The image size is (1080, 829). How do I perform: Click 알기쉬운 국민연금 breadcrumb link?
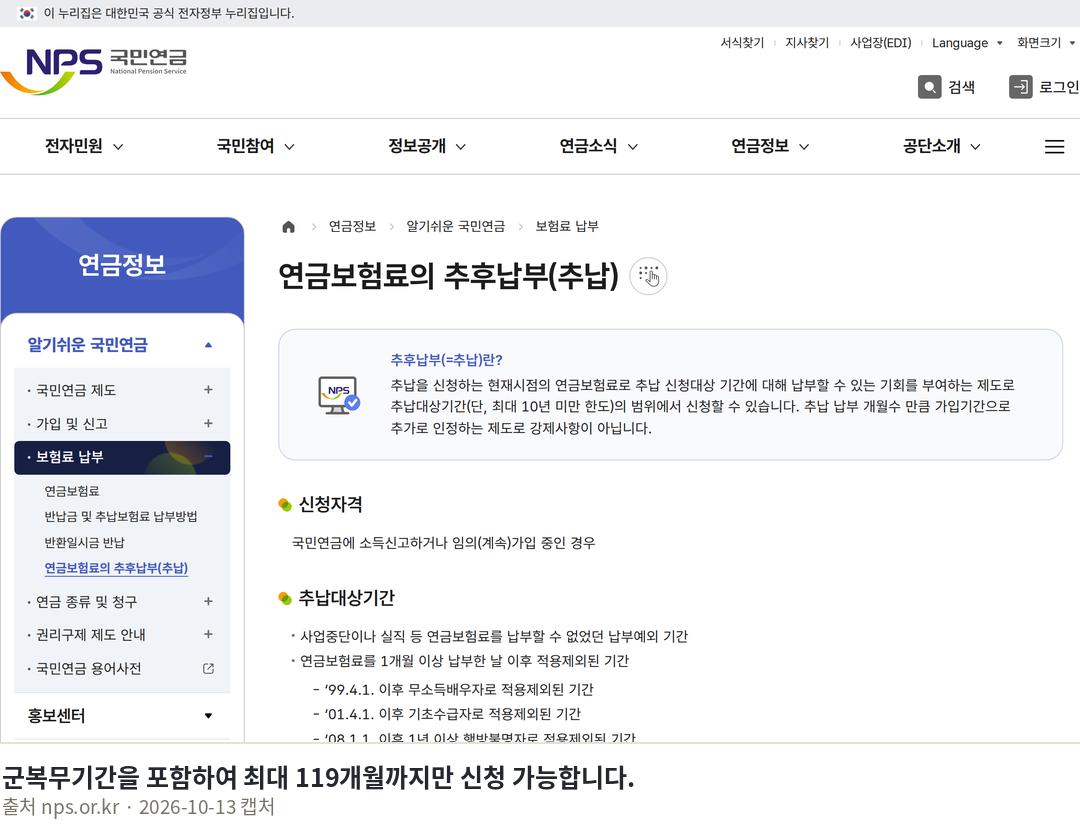(455, 227)
